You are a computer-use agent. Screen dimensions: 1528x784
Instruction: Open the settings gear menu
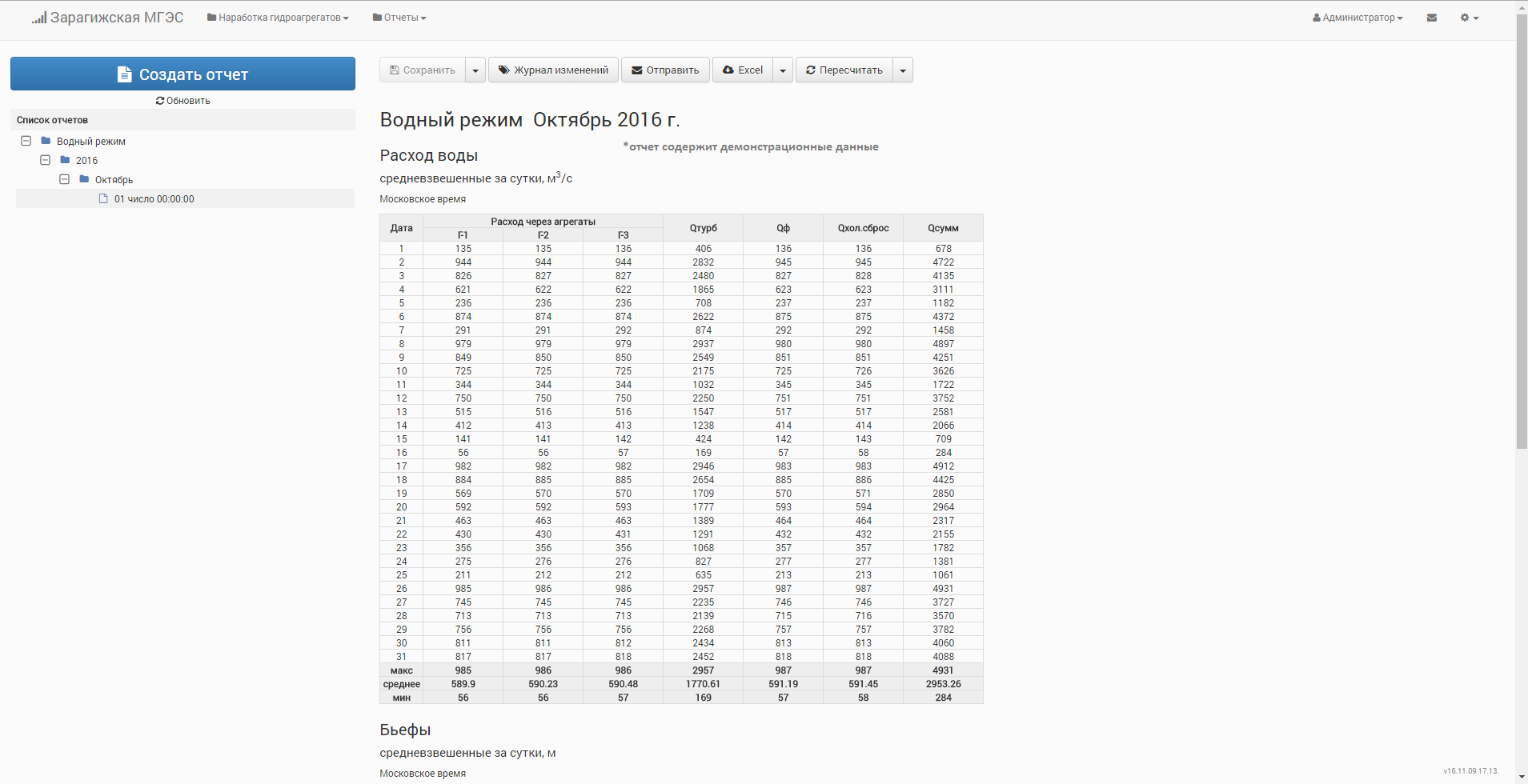coord(1469,18)
